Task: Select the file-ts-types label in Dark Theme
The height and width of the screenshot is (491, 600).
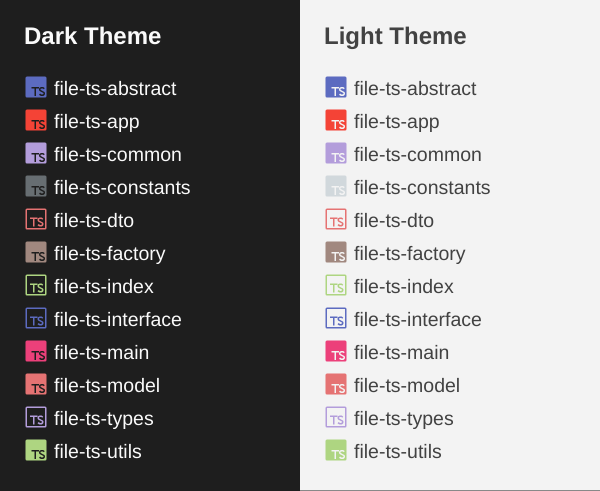Action: click(104, 419)
